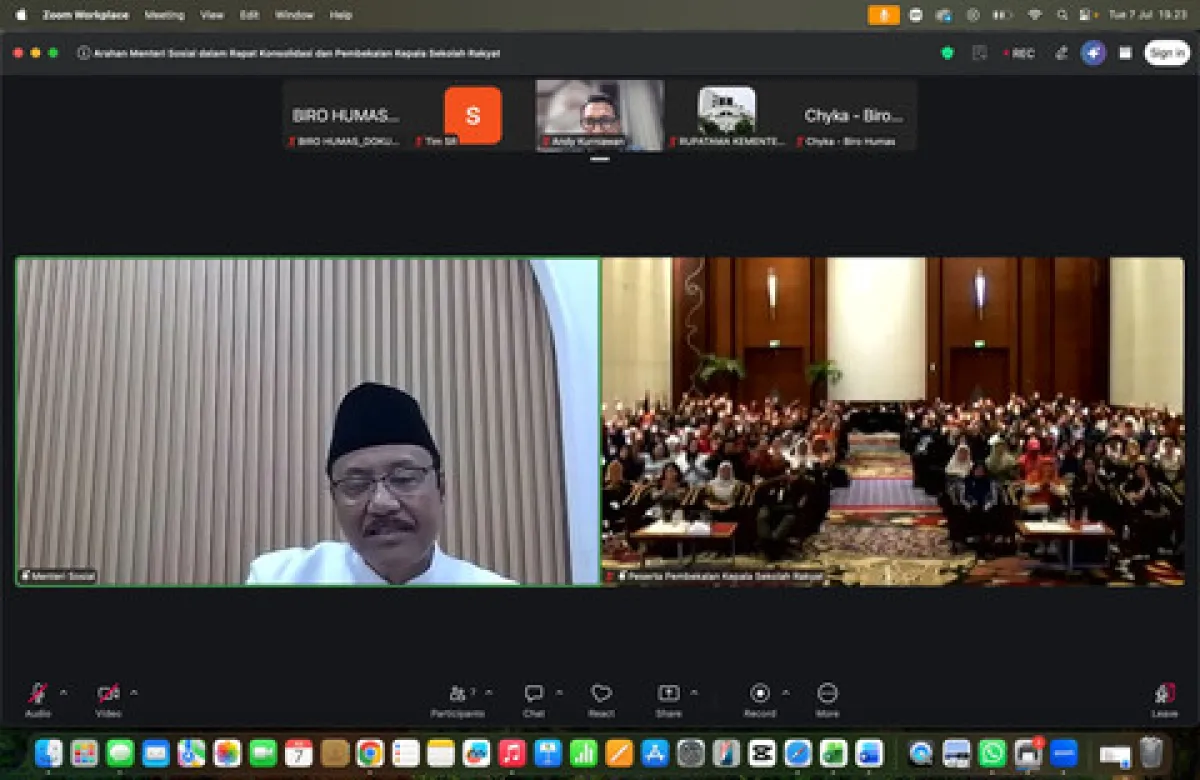Click the Menteri Sosial speaker video
This screenshot has width=1200, height=780.
tap(308, 421)
